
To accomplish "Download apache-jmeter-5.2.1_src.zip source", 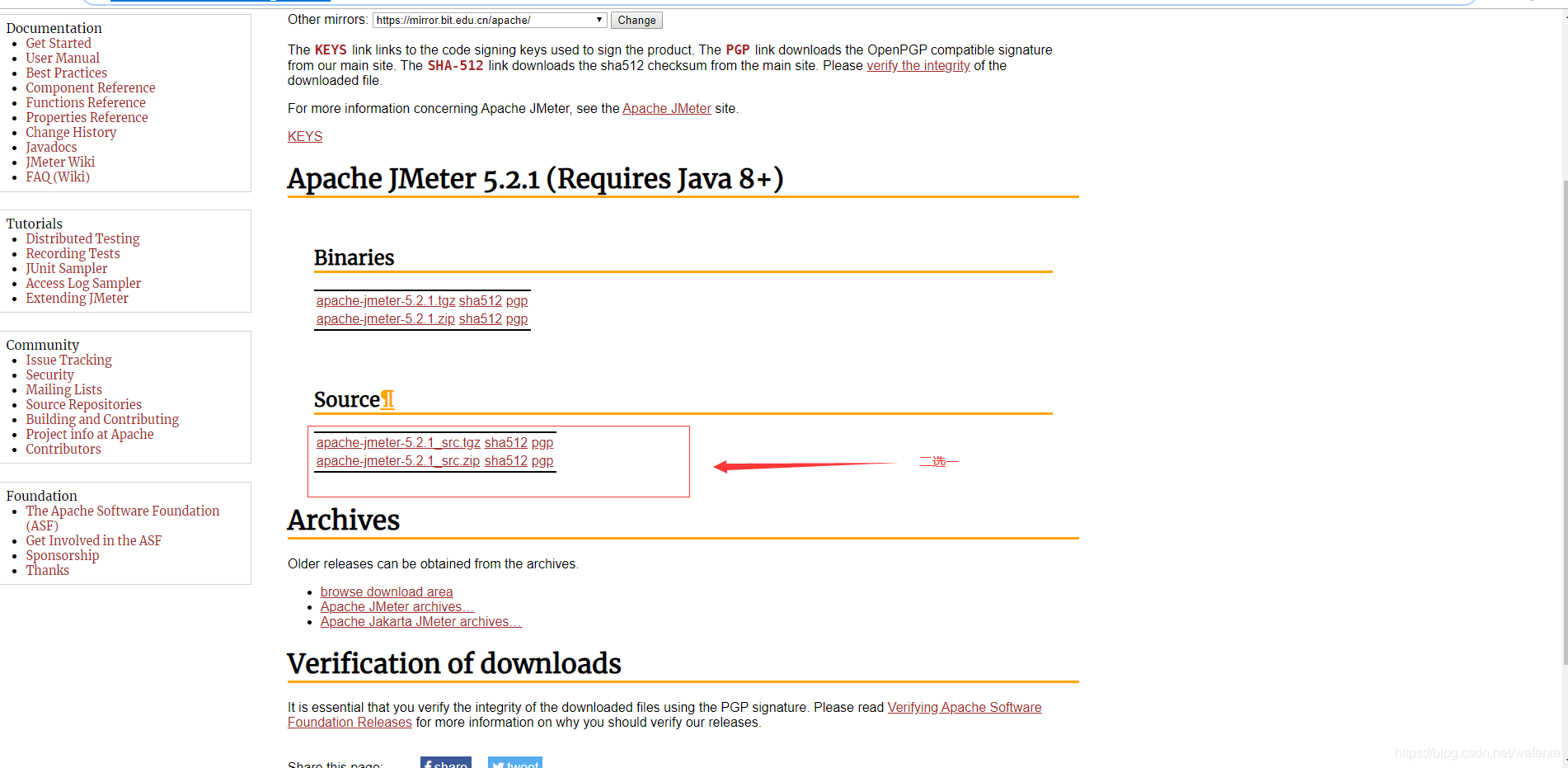I will tap(398, 460).
